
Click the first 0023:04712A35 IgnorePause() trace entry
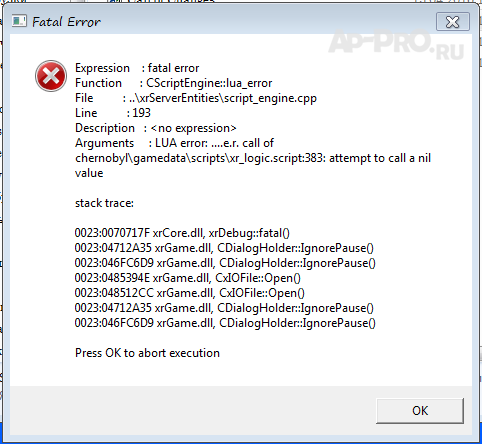click(x=224, y=248)
